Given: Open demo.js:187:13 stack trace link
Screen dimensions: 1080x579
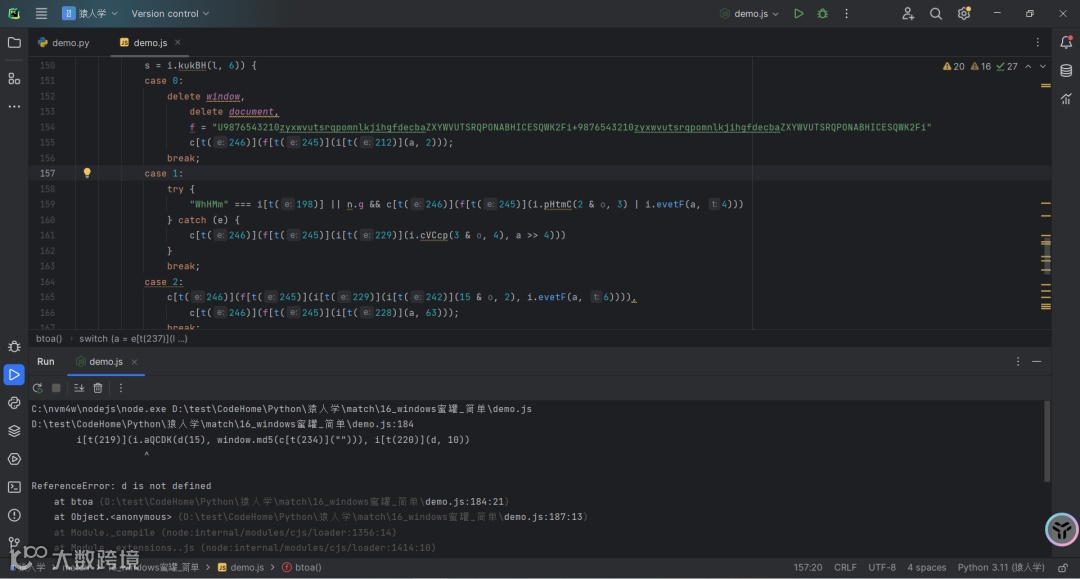Looking at the screenshot, I should coord(543,517).
